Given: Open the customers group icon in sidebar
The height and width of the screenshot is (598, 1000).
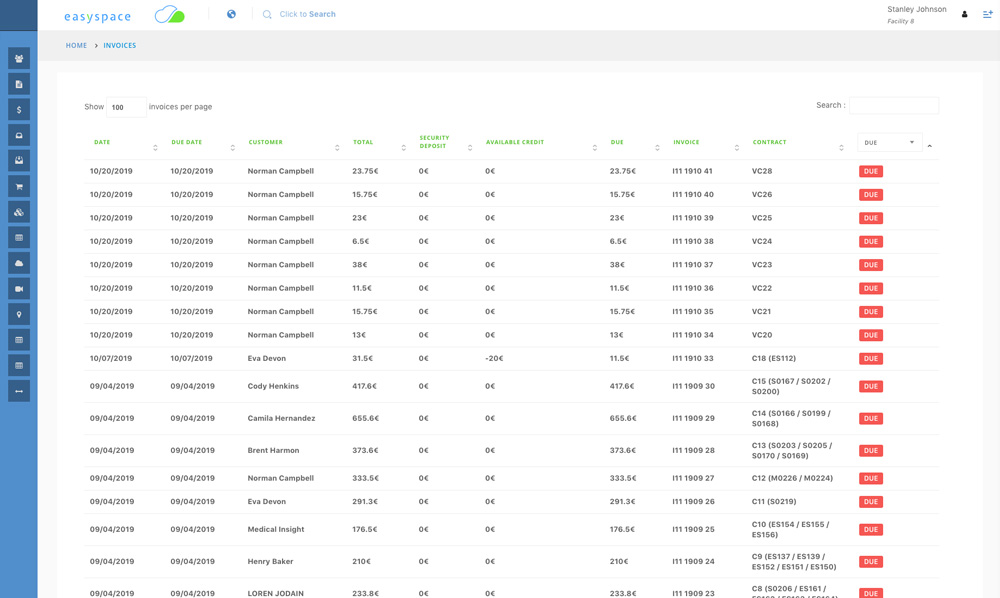Looking at the screenshot, I should [19, 58].
